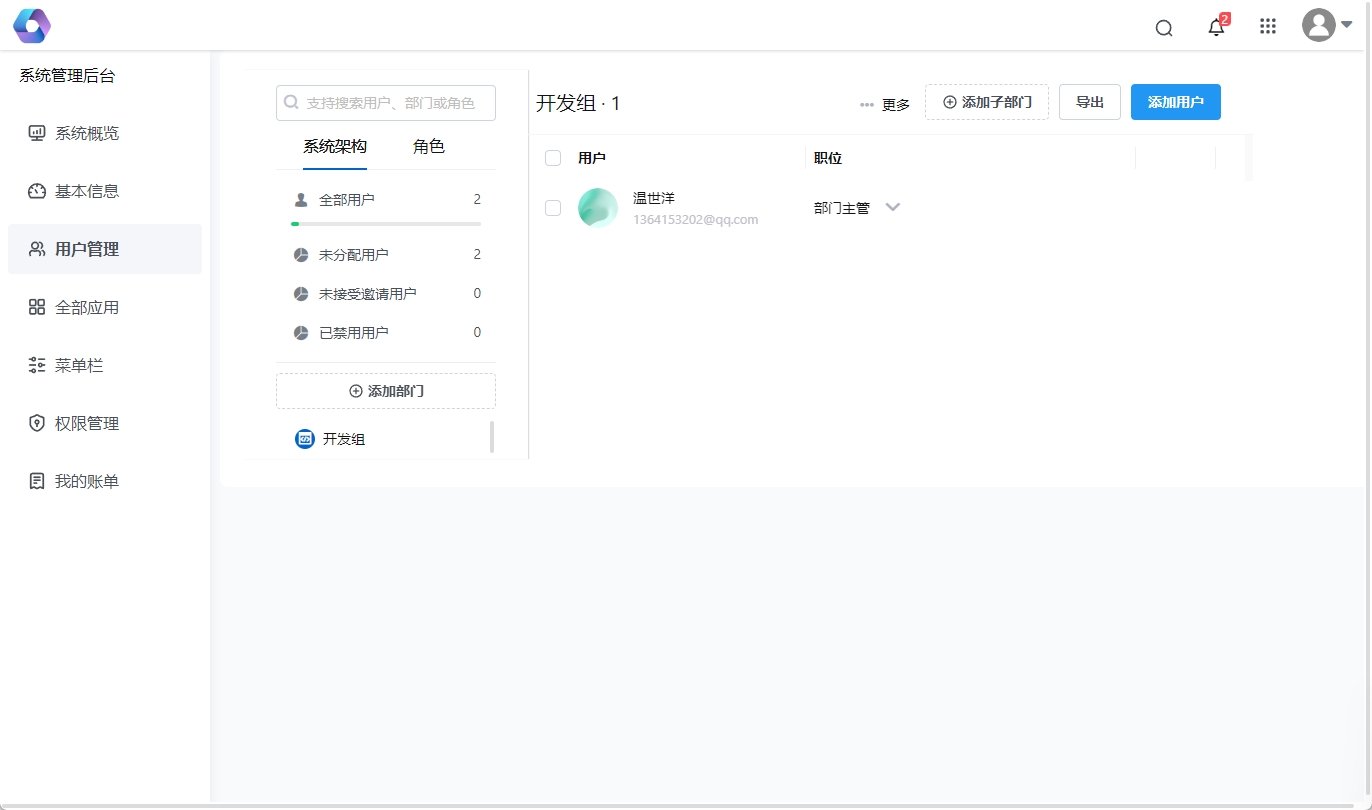Open the apps grid icon in top bar
The height and width of the screenshot is (810, 1372).
[1267, 26]
